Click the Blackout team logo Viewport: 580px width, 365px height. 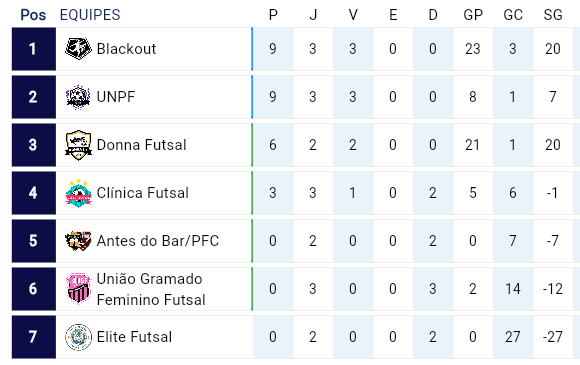78,48
